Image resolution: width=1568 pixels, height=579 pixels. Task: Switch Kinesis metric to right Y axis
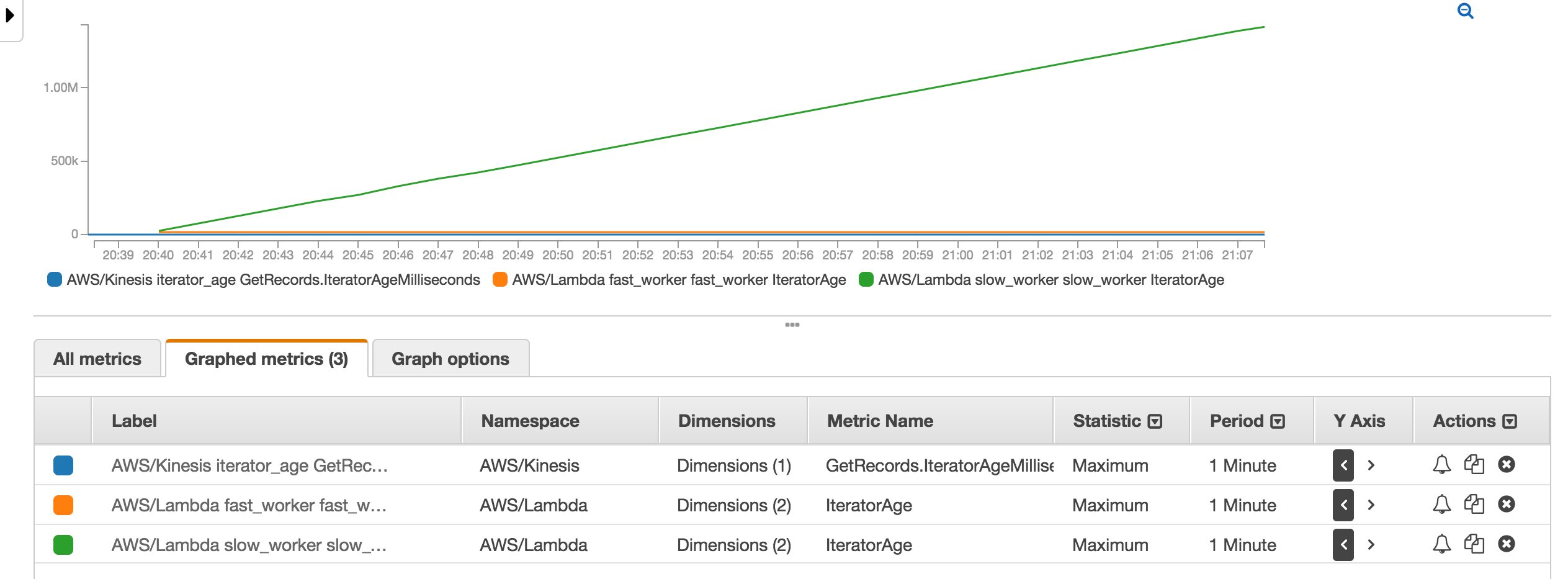pyautogui.click(x=1371, y=465)
